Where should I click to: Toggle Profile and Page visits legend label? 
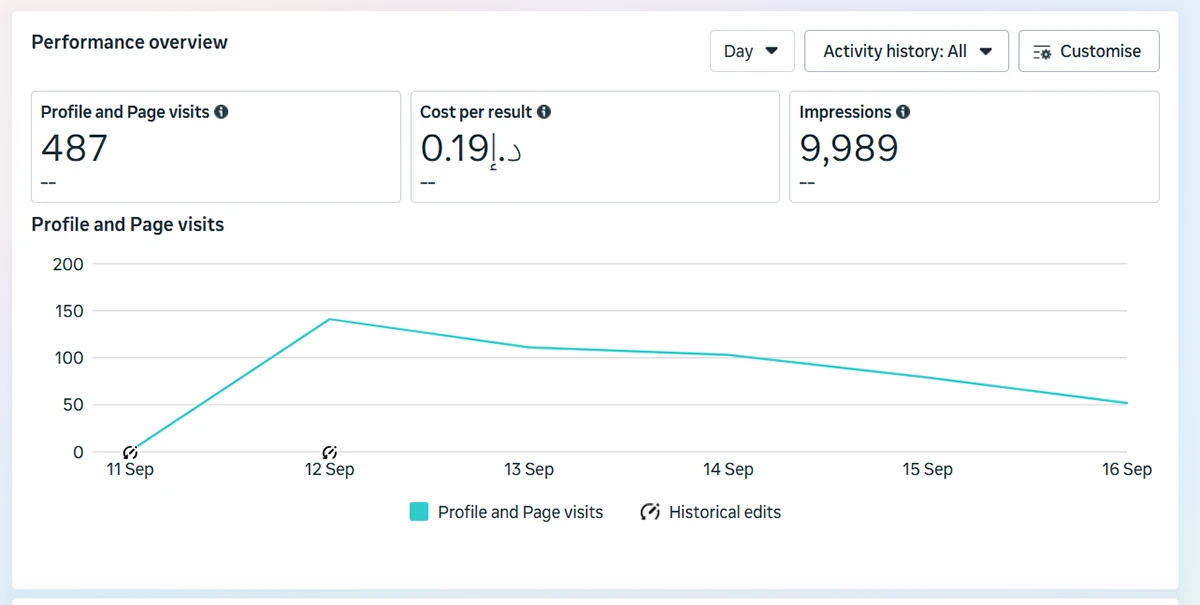tap(520, 512)
